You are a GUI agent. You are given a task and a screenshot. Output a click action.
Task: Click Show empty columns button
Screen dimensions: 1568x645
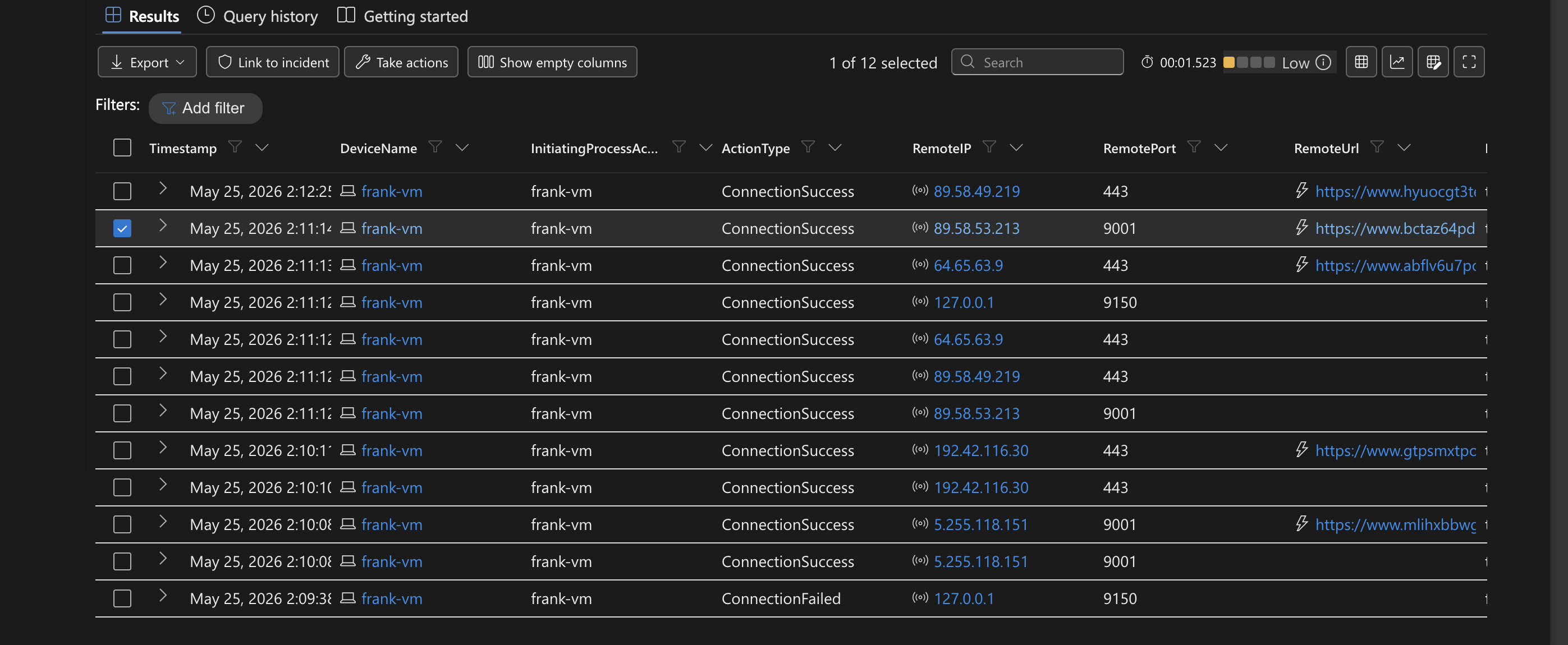[552, 62]
